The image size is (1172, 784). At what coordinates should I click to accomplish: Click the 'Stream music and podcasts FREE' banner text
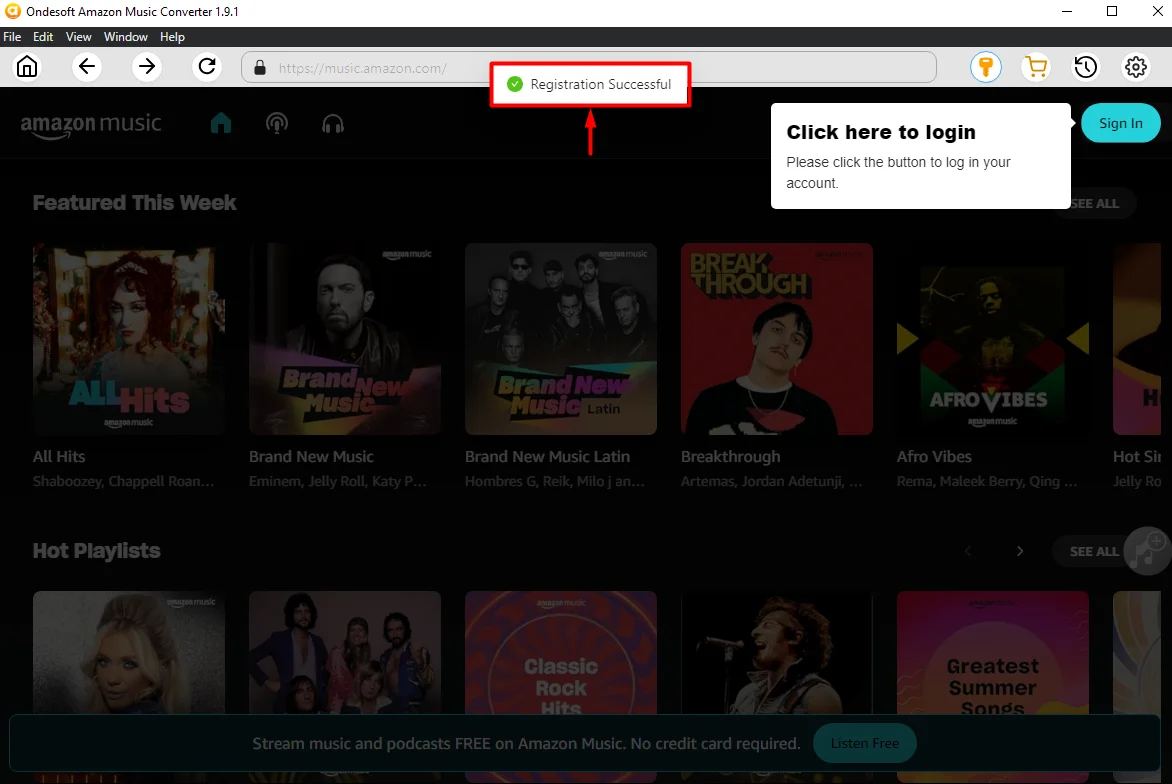(x=526, y=744)
